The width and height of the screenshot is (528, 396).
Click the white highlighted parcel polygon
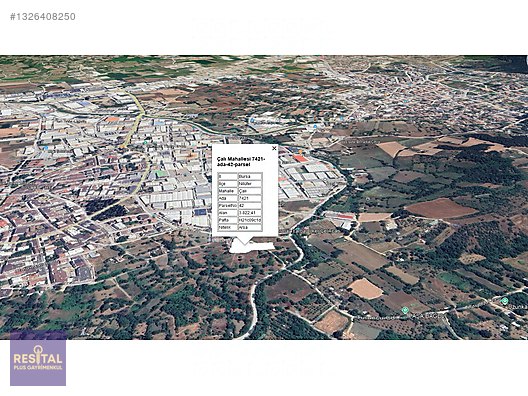click(252, 246)
